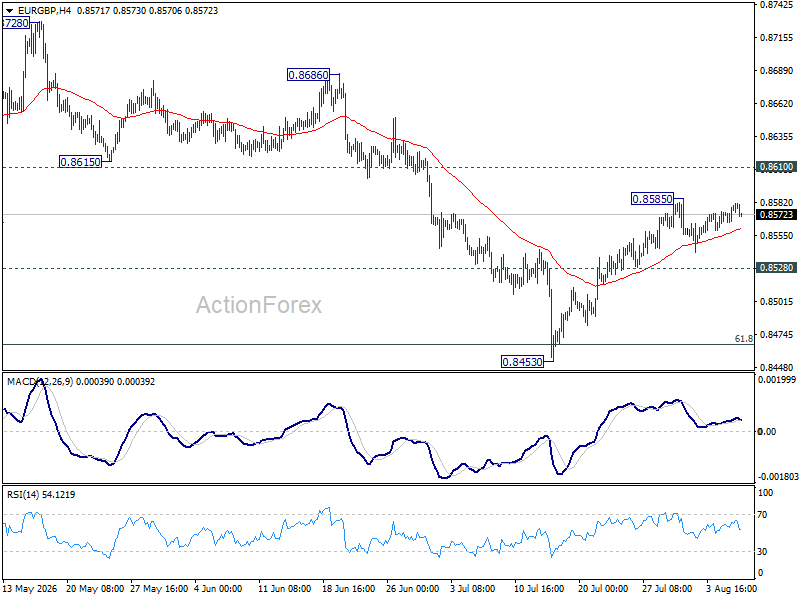Click the partially hidden 7280 peak label
This screenshot has height=600, width=800.
tap(16, 23)
